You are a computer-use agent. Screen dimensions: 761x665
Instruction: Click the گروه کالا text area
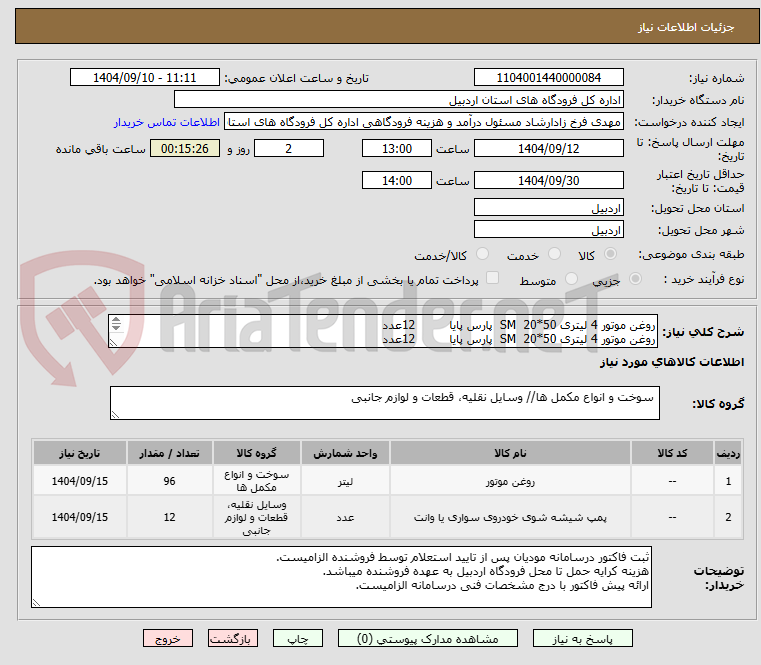(384, 403)
